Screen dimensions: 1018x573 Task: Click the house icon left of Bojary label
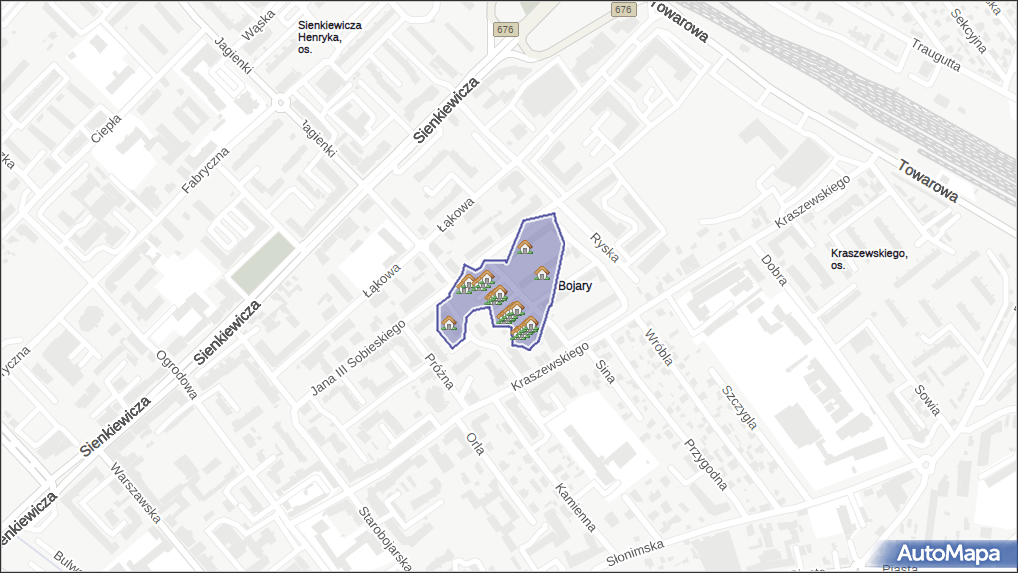pyautogui.click(x=541, y=273)
